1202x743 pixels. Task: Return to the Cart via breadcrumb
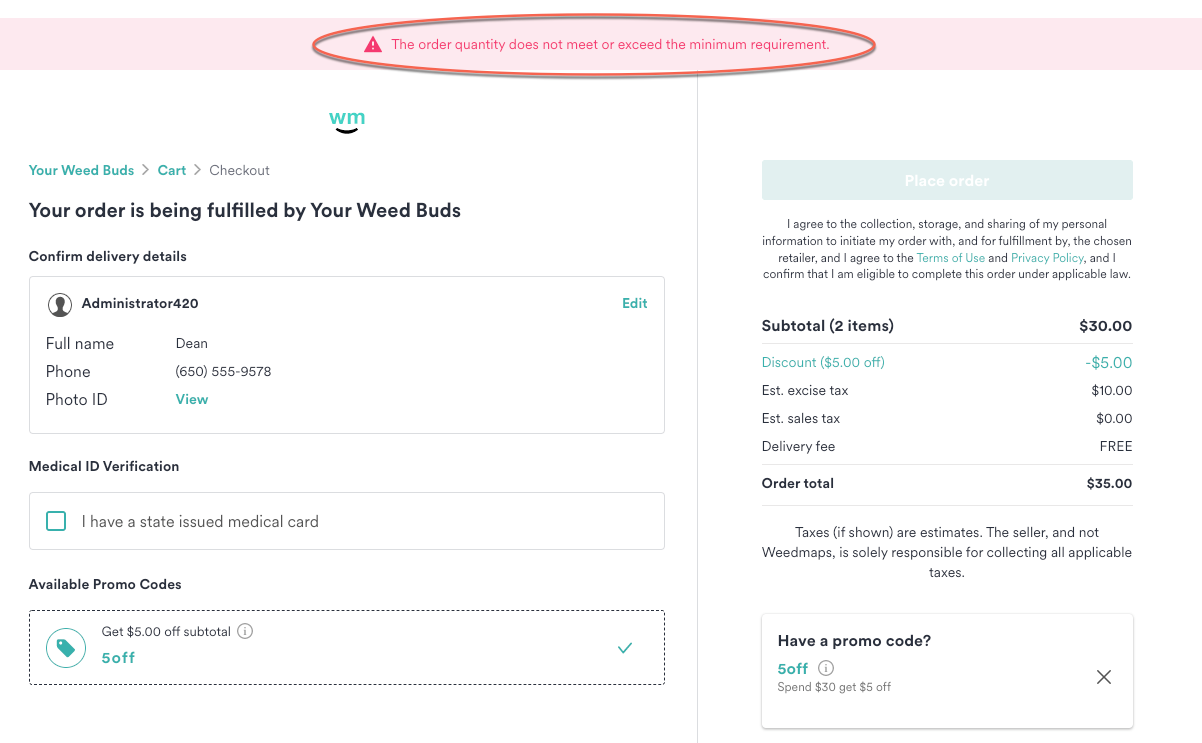point(171,170)
